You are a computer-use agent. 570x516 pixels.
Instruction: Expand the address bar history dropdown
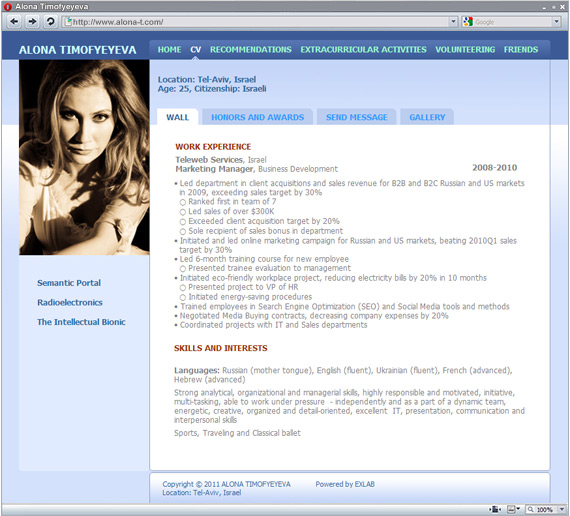tap(453, 21)
